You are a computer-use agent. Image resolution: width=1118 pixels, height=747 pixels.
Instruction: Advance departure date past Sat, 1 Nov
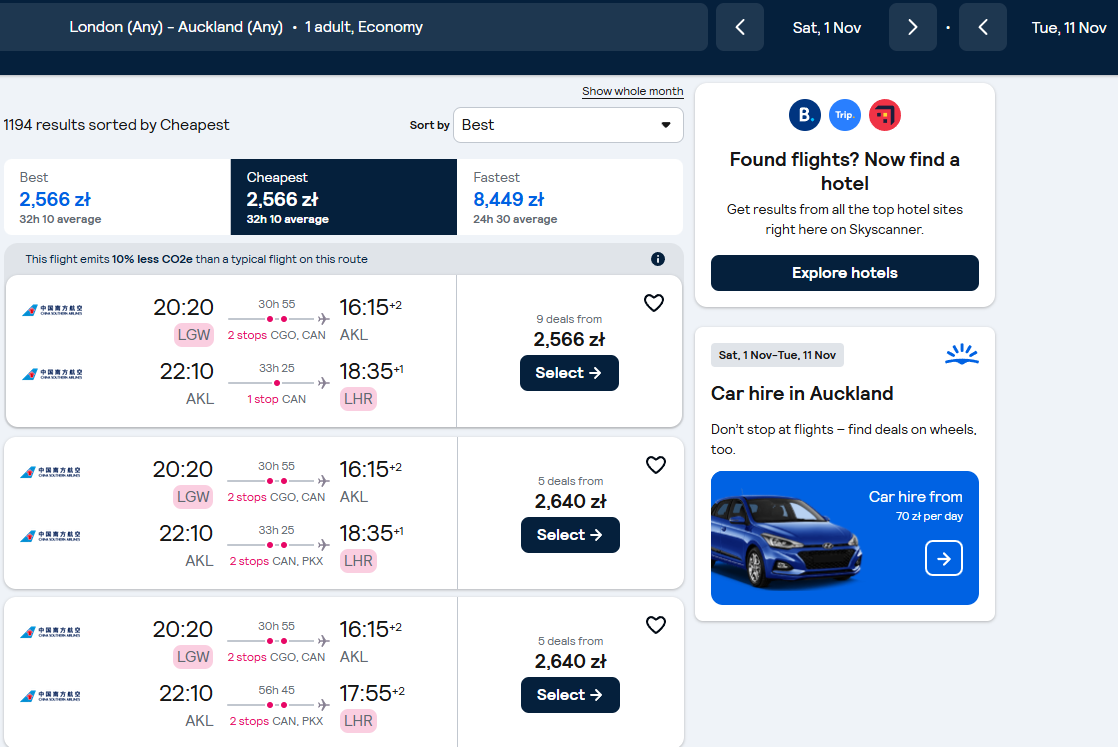click(913, 27)
